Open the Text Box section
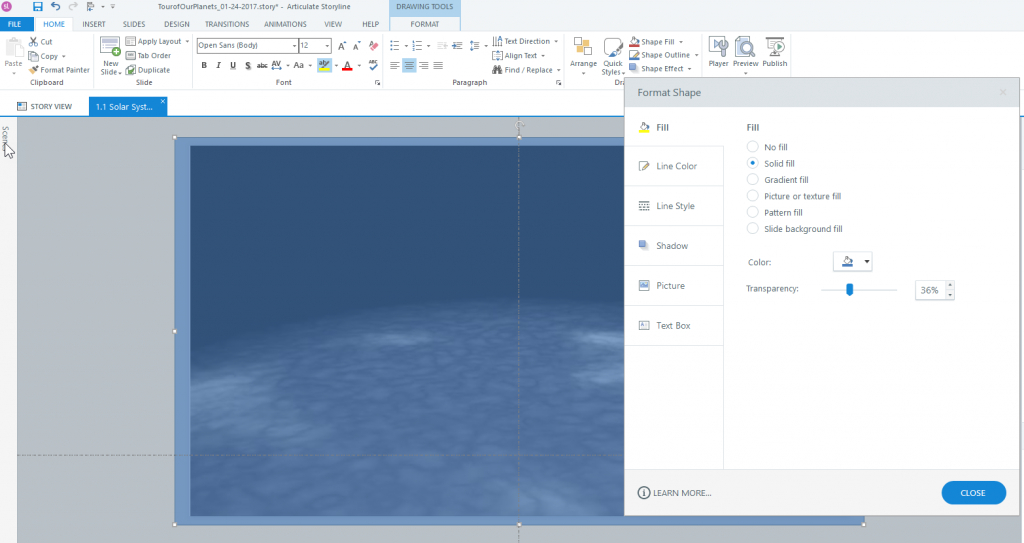Screen dimensions: 1024x543 674,325
